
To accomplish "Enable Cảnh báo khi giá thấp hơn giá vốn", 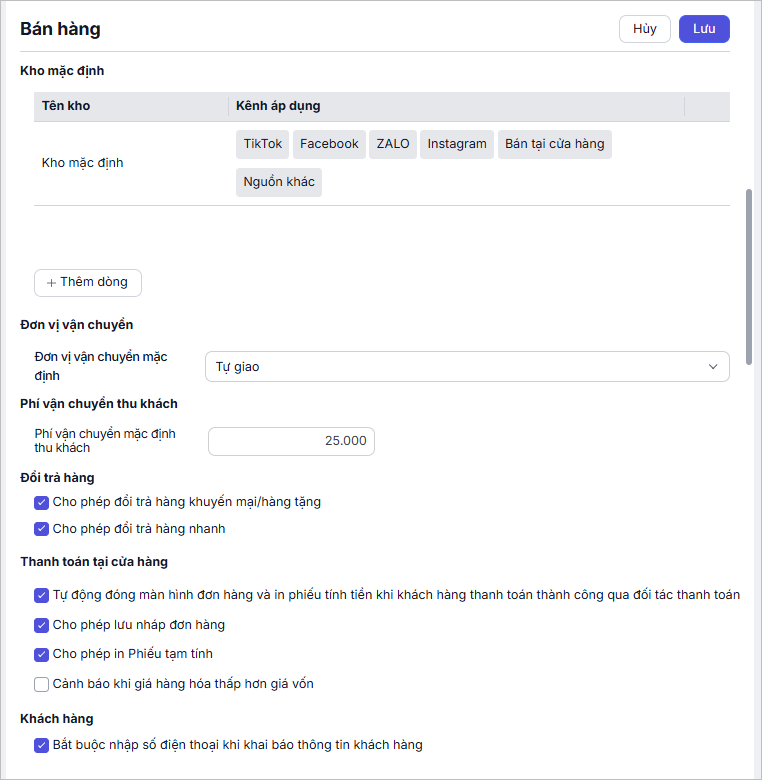I will 42,684.
